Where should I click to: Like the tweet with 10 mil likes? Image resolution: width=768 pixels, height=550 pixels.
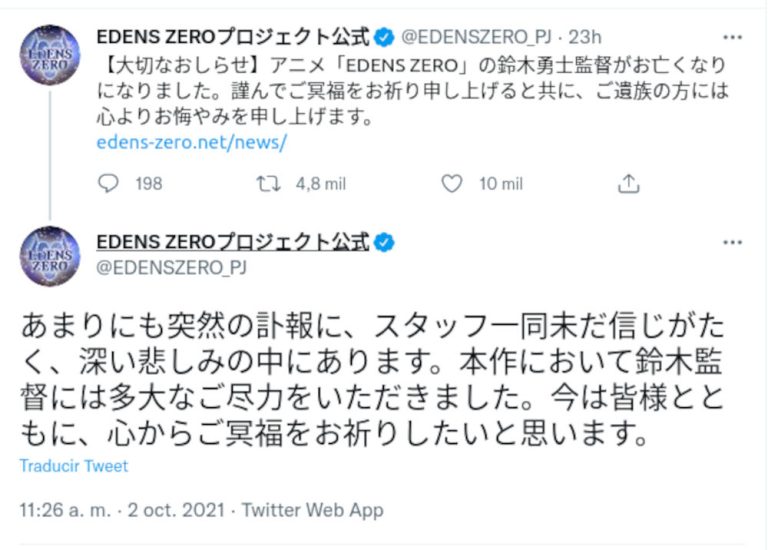pos(452,183)
